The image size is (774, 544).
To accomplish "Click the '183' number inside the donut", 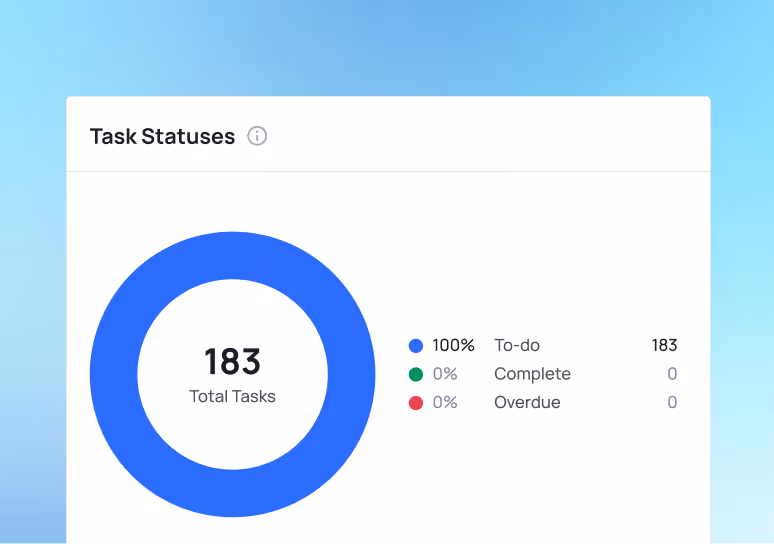I will [232, 361].
